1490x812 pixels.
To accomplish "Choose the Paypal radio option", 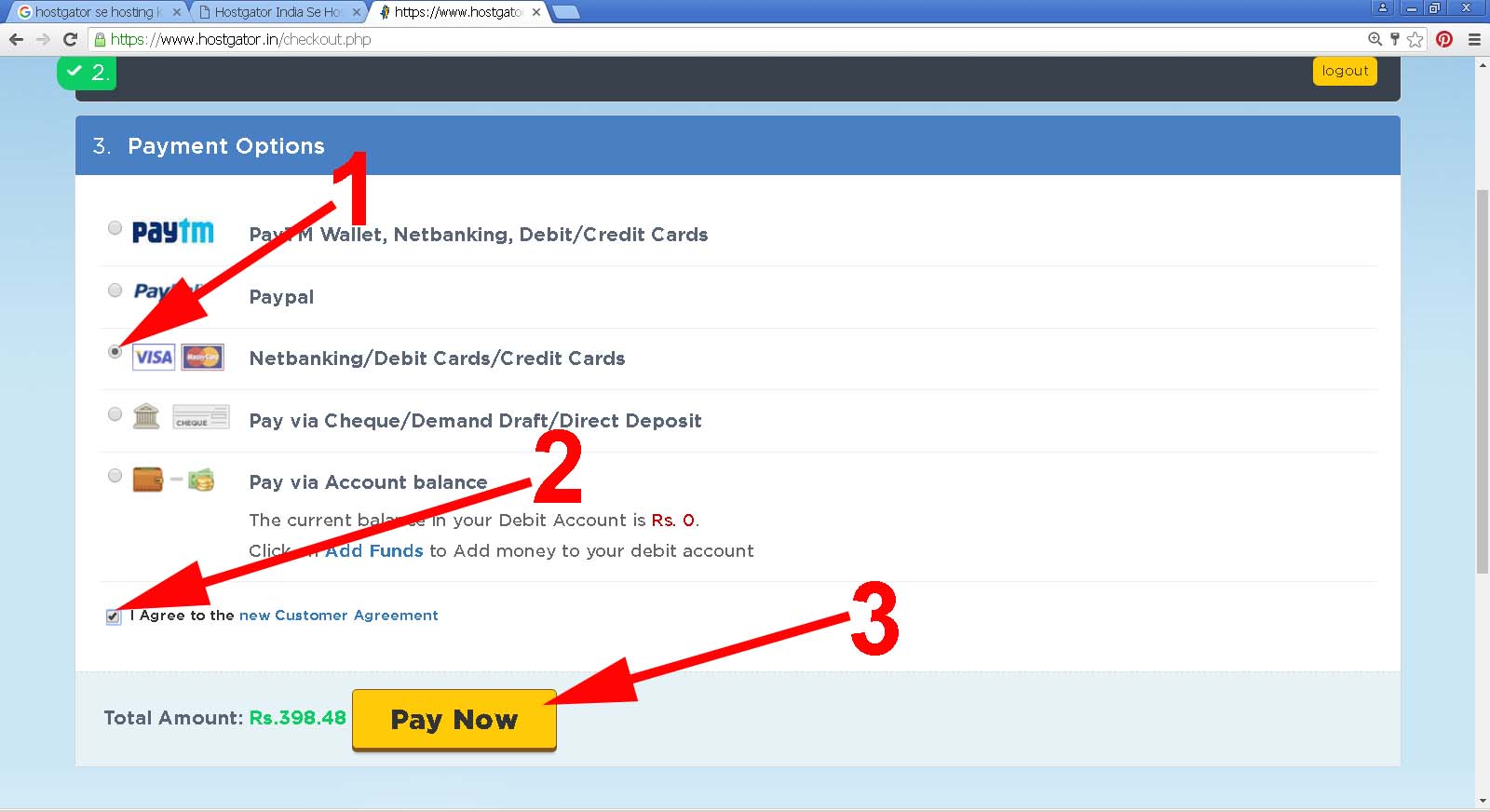I will (x=115, y=291).
